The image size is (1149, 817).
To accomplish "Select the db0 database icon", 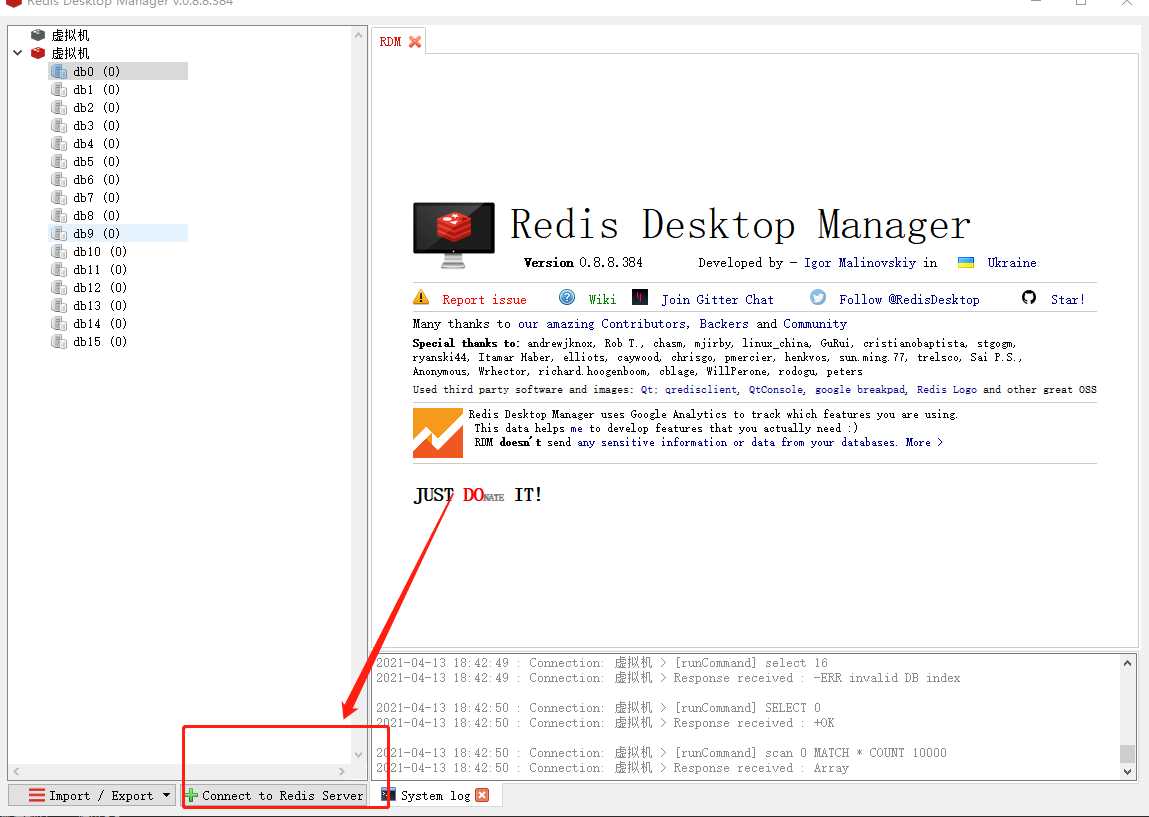I will [59, 71].
